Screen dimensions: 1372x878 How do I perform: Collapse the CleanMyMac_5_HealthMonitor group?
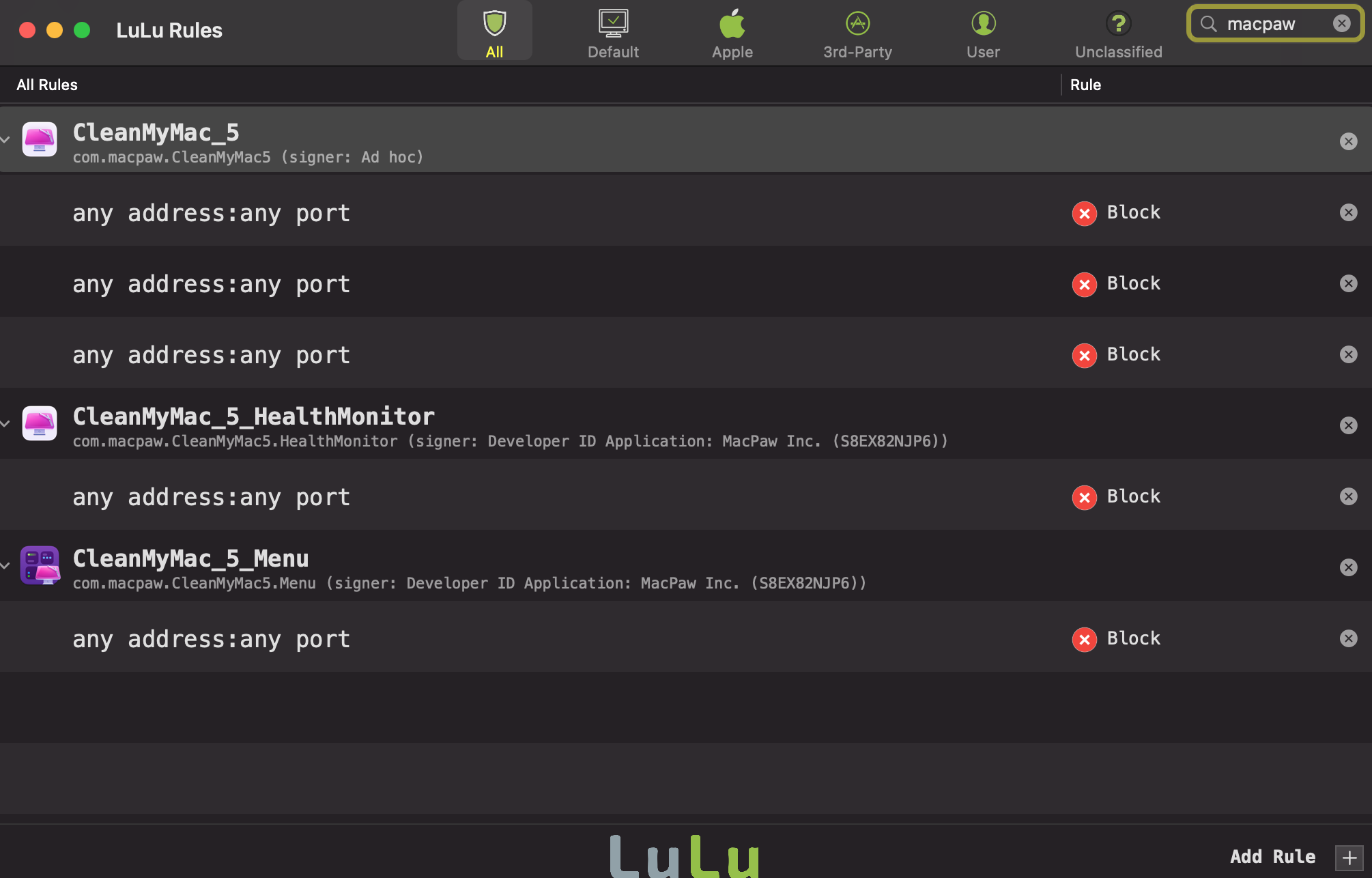click(5, 423)
